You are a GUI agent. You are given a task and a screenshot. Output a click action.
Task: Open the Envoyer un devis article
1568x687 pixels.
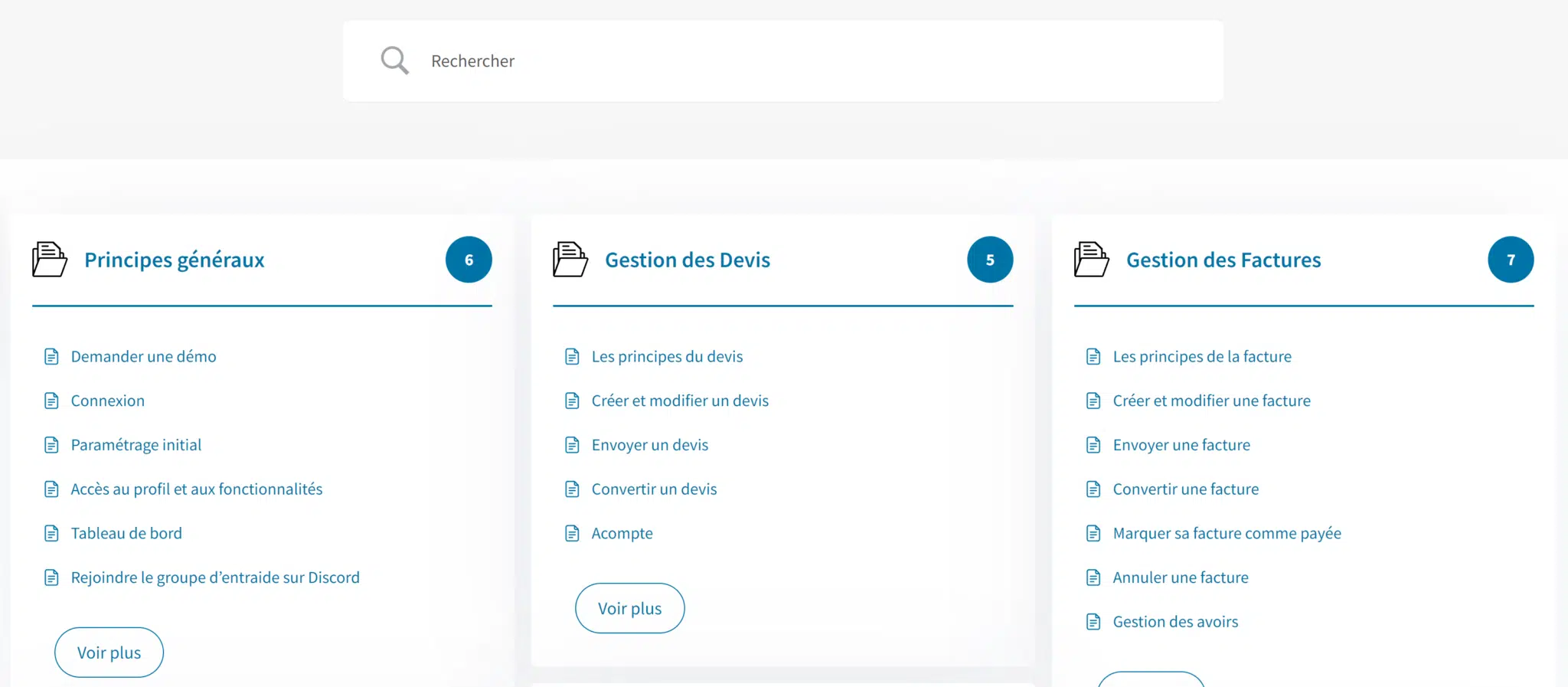point(649,445)
